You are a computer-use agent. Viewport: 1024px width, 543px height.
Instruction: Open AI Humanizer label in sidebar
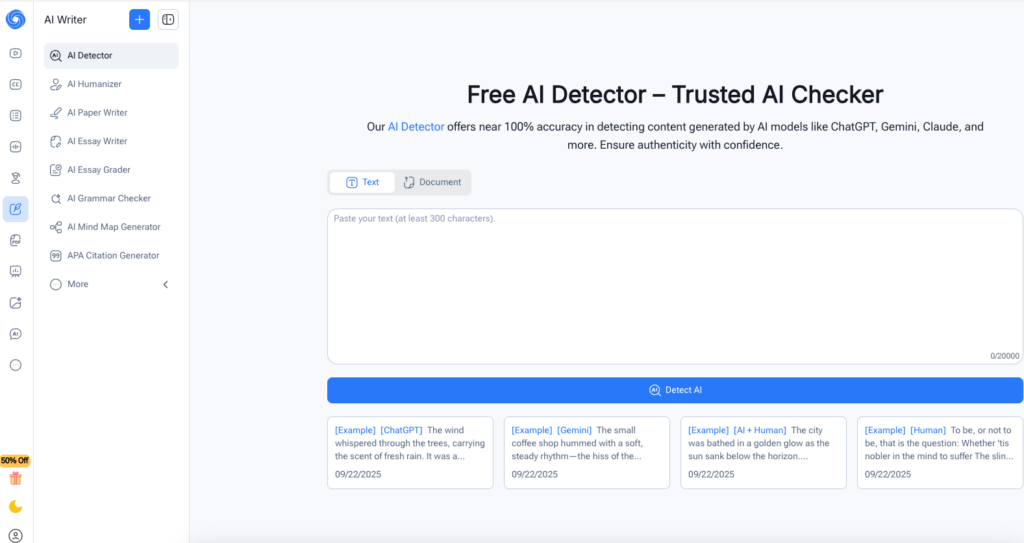(94, 84)
